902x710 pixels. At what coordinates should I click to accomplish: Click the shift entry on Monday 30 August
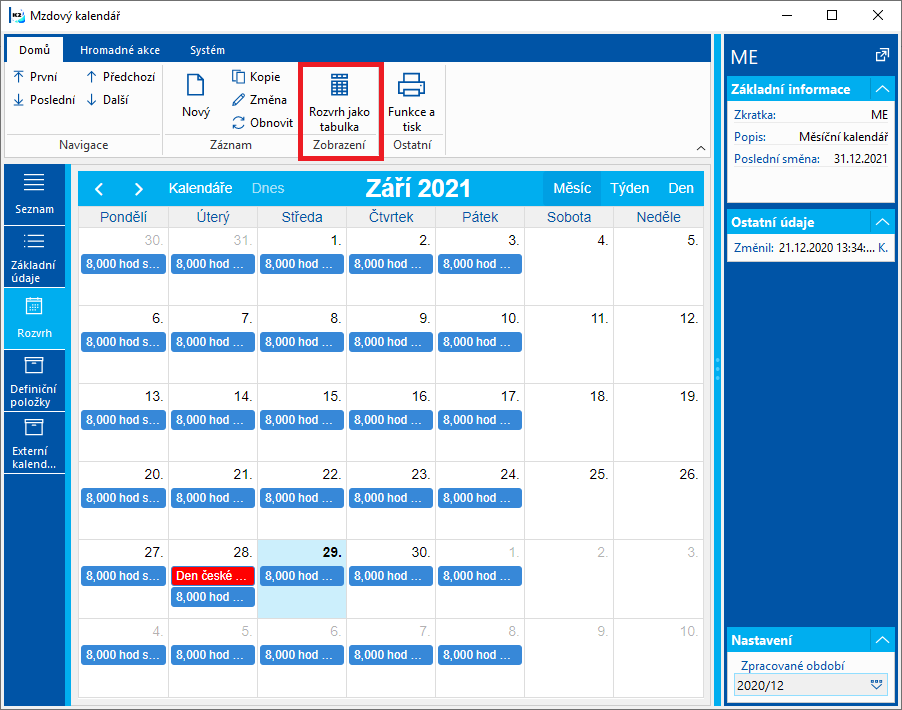(x=124, y=264)
